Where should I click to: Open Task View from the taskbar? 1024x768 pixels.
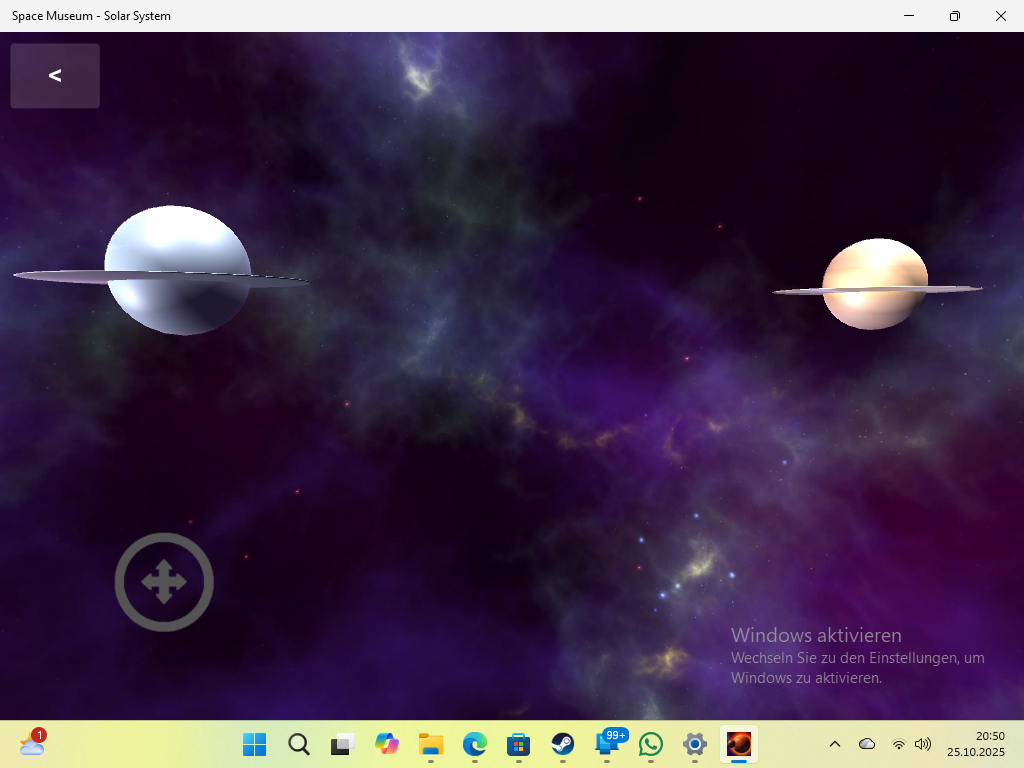click(x=343, y=744)
